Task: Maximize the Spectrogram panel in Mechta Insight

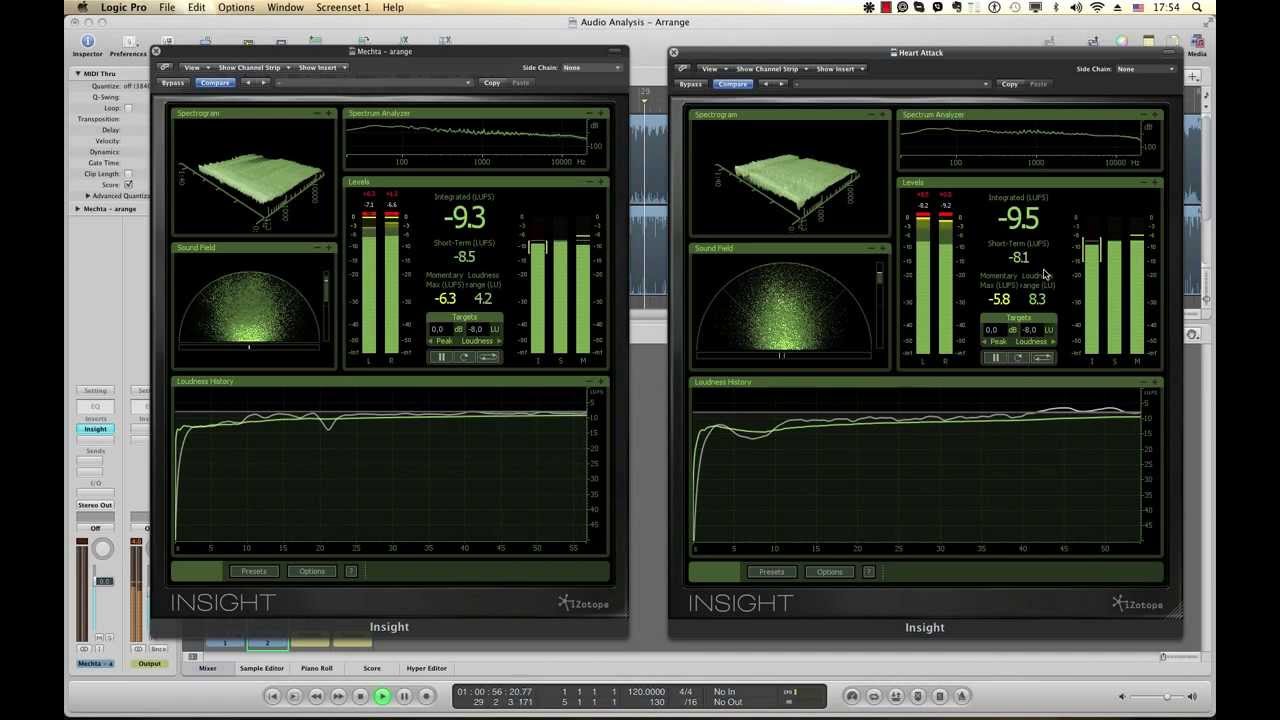Action: point(329,113)
